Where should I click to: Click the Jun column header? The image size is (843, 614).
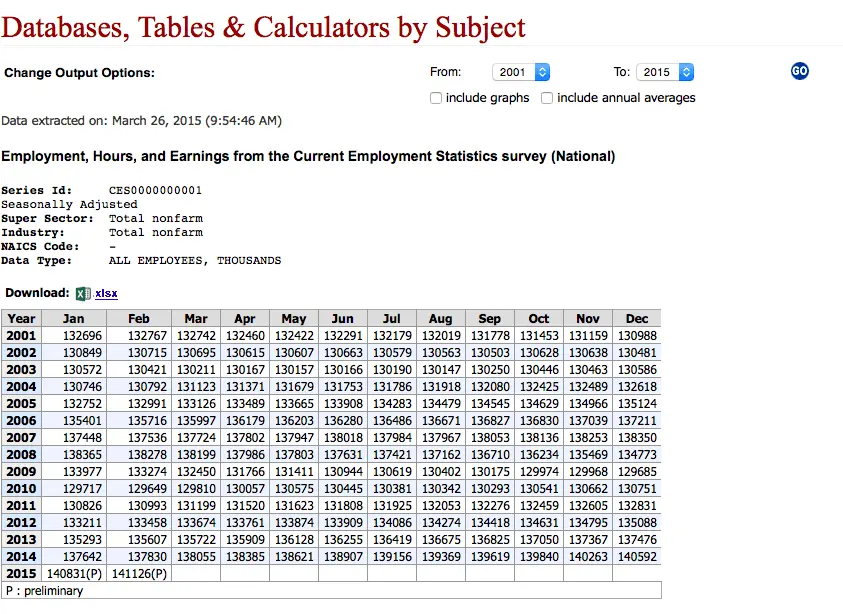(342, 318)
